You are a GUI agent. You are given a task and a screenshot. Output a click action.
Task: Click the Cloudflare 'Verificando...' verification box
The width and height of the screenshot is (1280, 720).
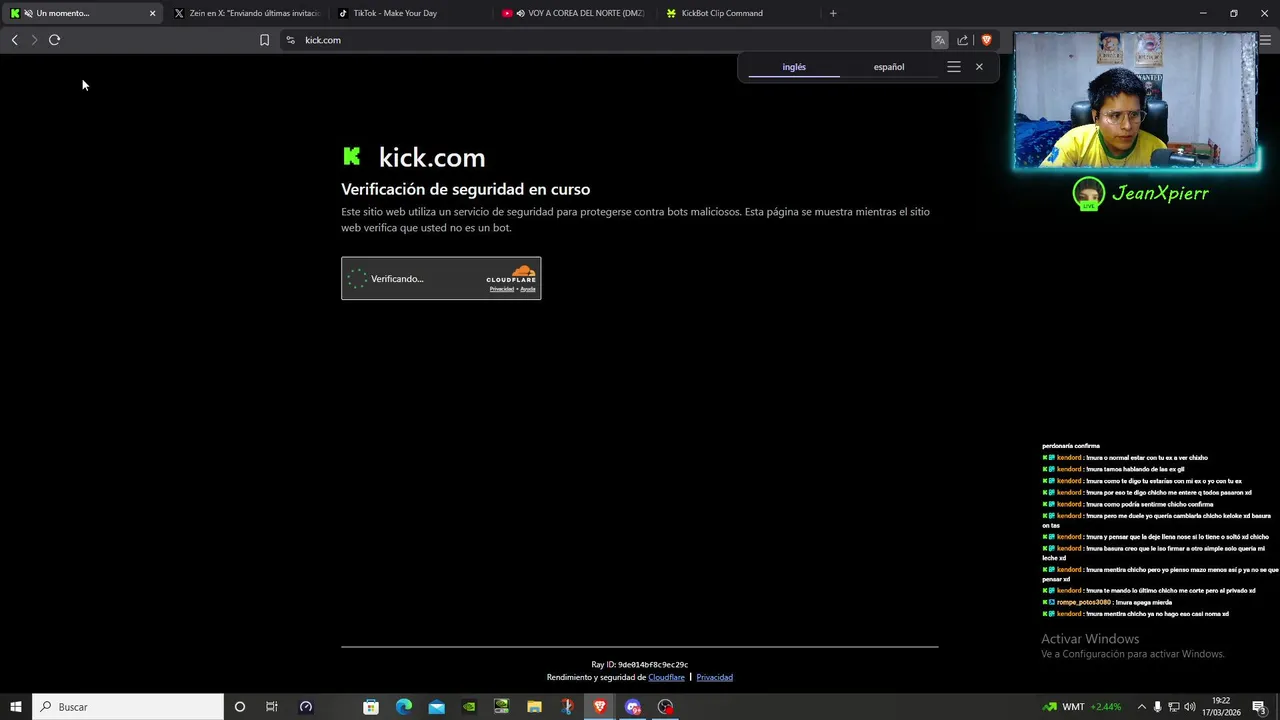click(x=441, y=278)
